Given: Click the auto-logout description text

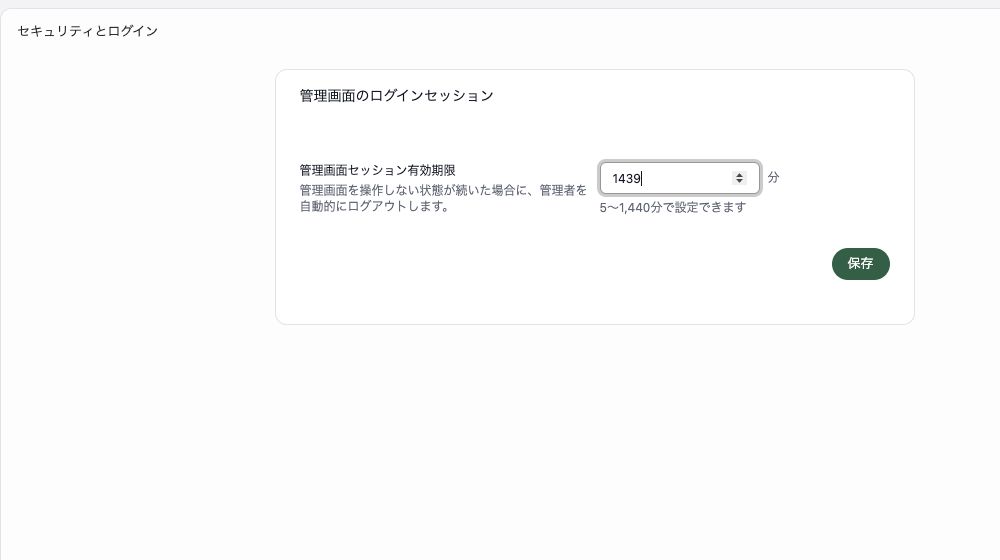Looking at the screenshot, I should 443,198.
